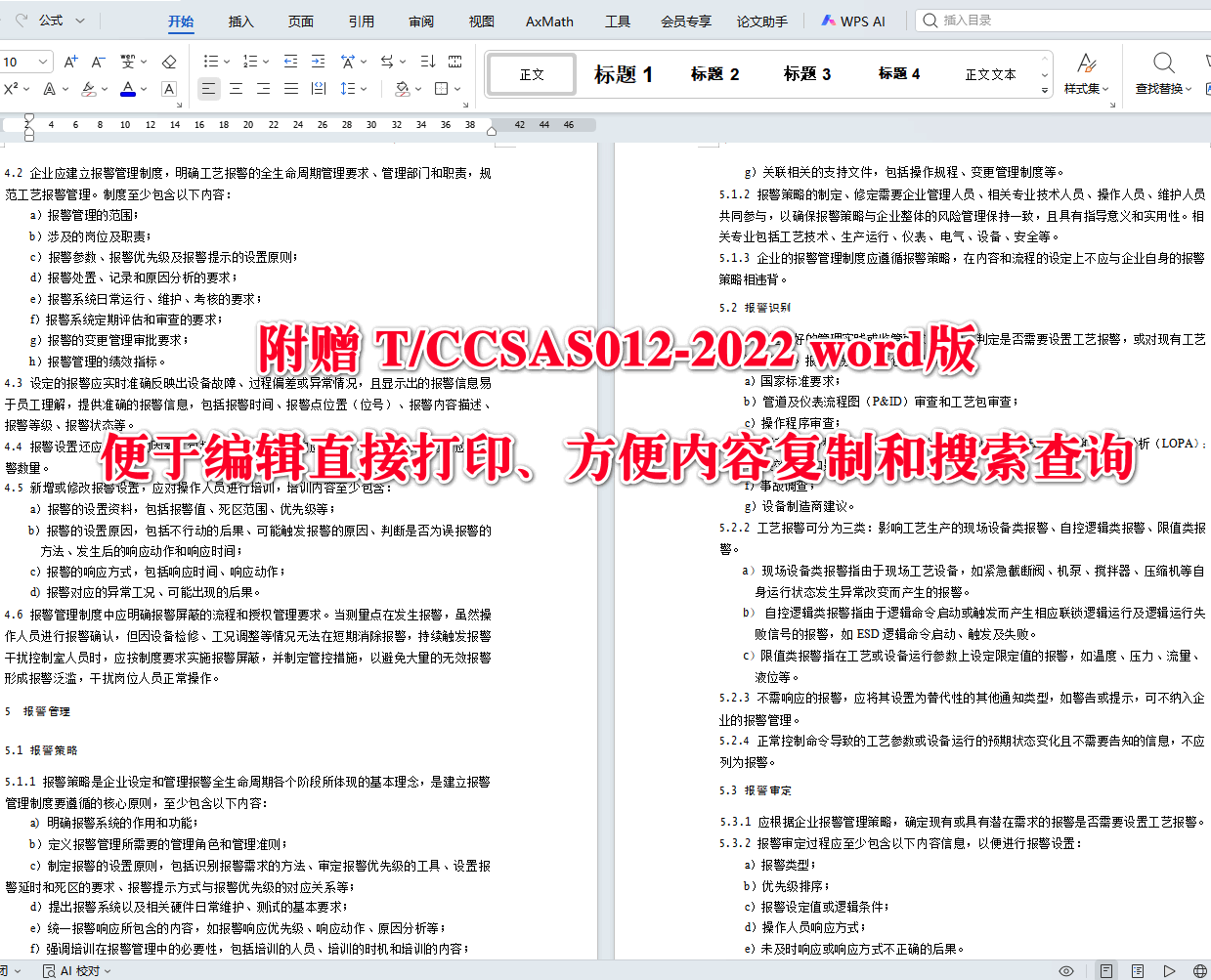Image resolution: width=1211 pixels, height=980 pixels.
Task: Apply text effects outline A icon
Action: click(x=49, y=89)
